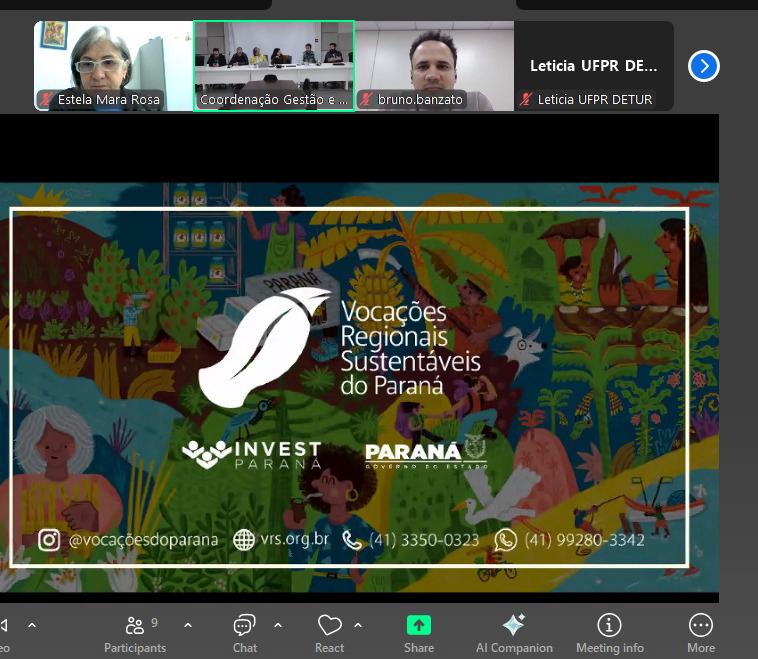The image size is (758, 659).
Task: Start screen sharing with green Share button
Action: pyautogui.click(x=419, y=634)
